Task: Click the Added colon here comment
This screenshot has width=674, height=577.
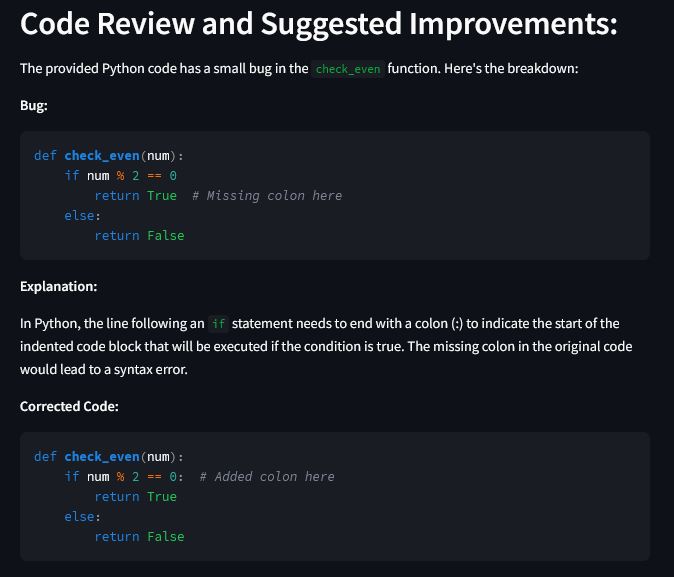Action: point(267,476)
